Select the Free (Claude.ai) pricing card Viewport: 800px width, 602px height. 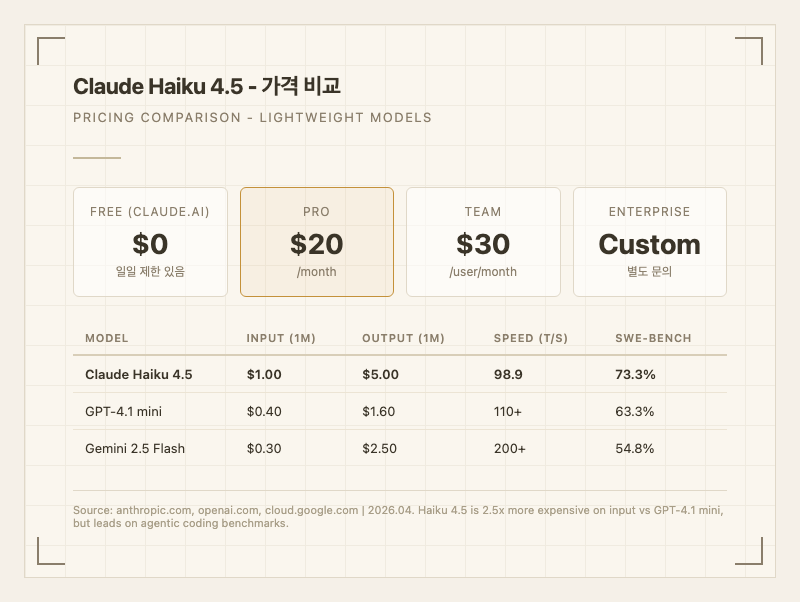(x=150, y=242)
